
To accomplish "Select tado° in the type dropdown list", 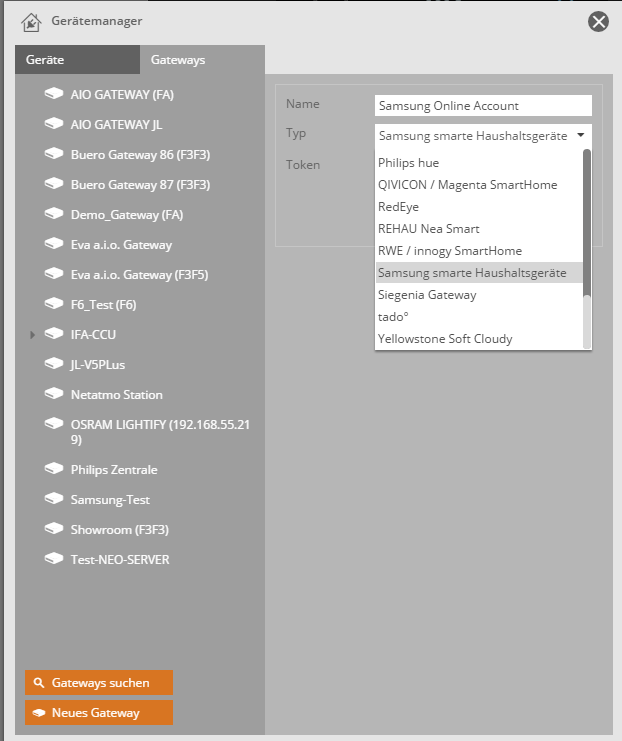I will click(x=395, y=317).
